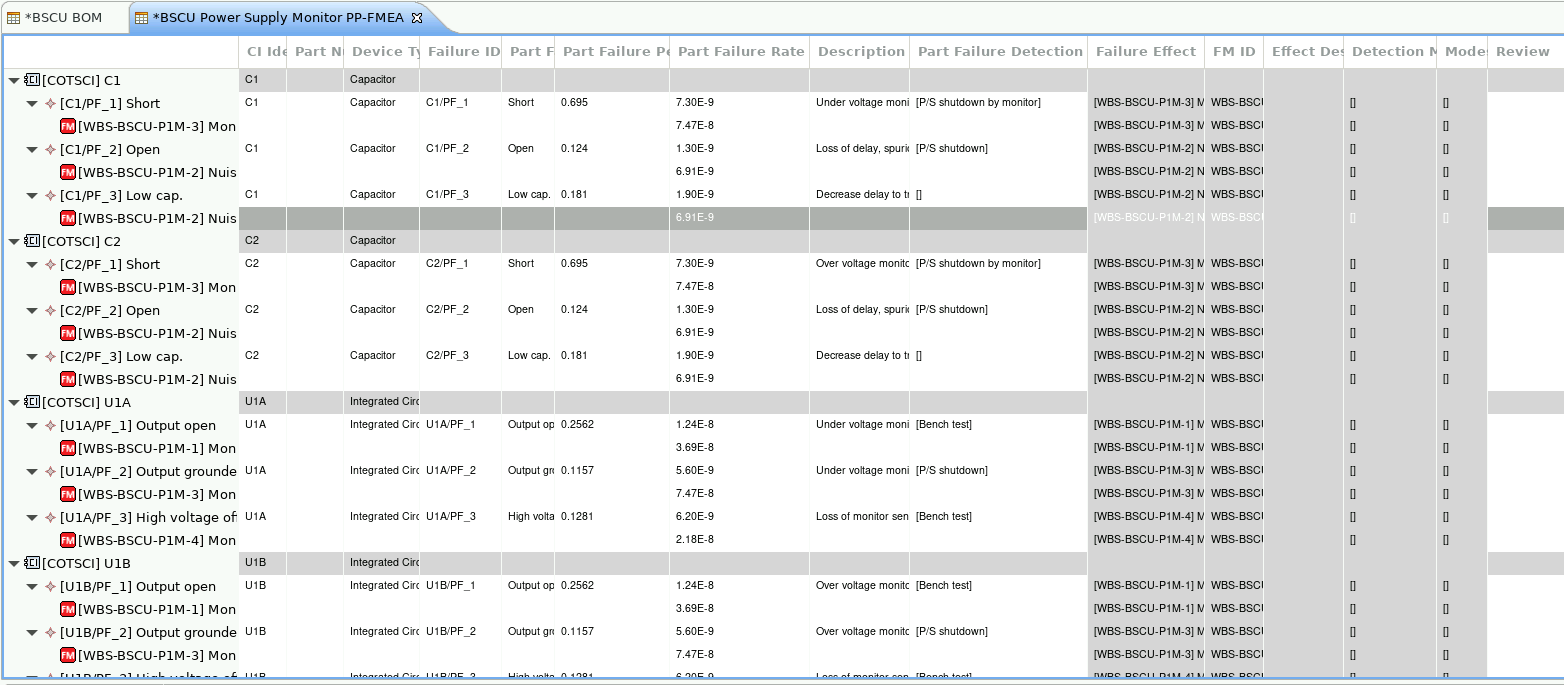Click the chip icon of [COTSCI] C2
Viewport: 1564px width, 685px height.
click(32, 241)
